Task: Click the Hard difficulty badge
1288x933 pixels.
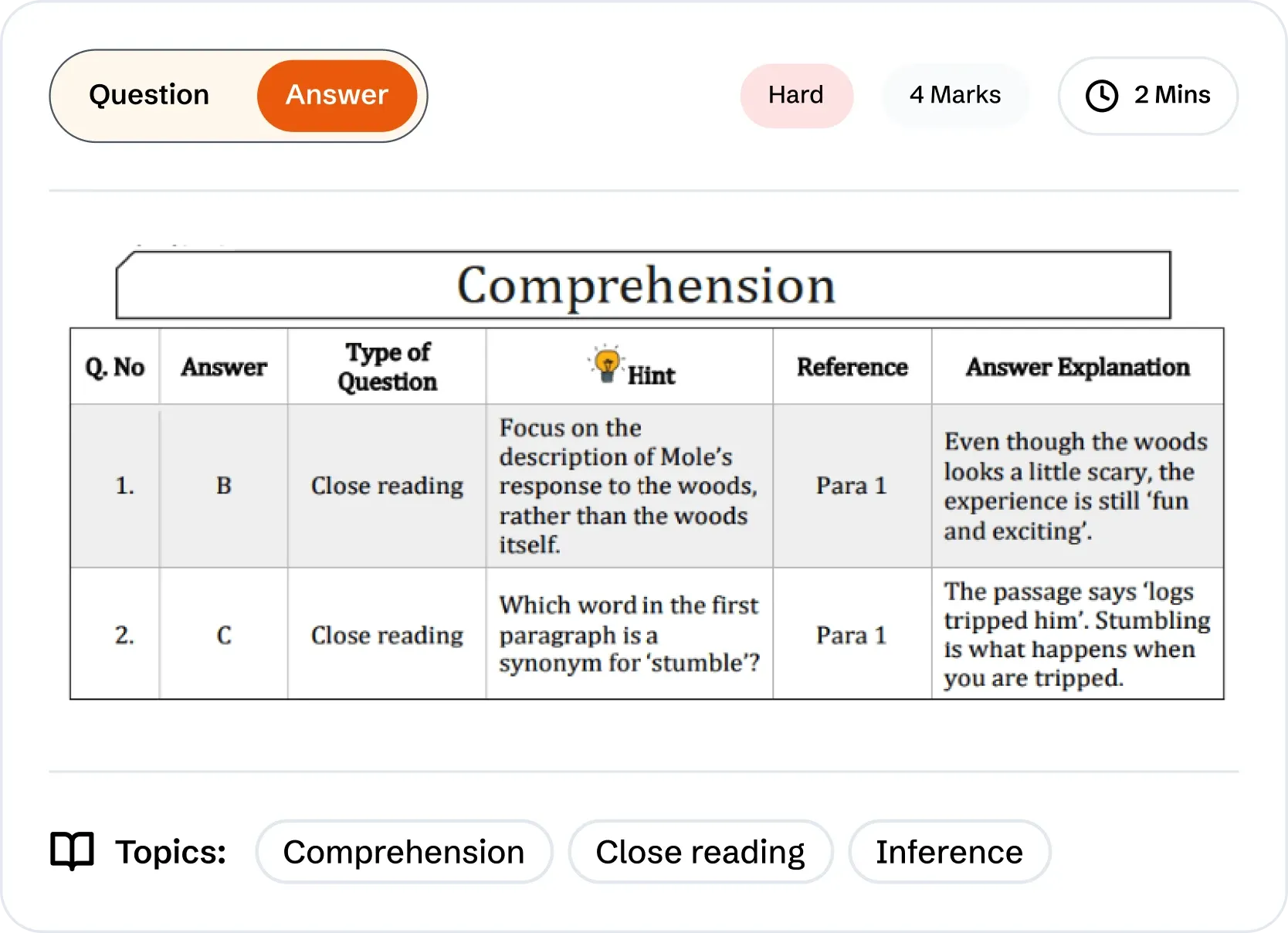Action: pyautogui.click(x=795, y=95)
